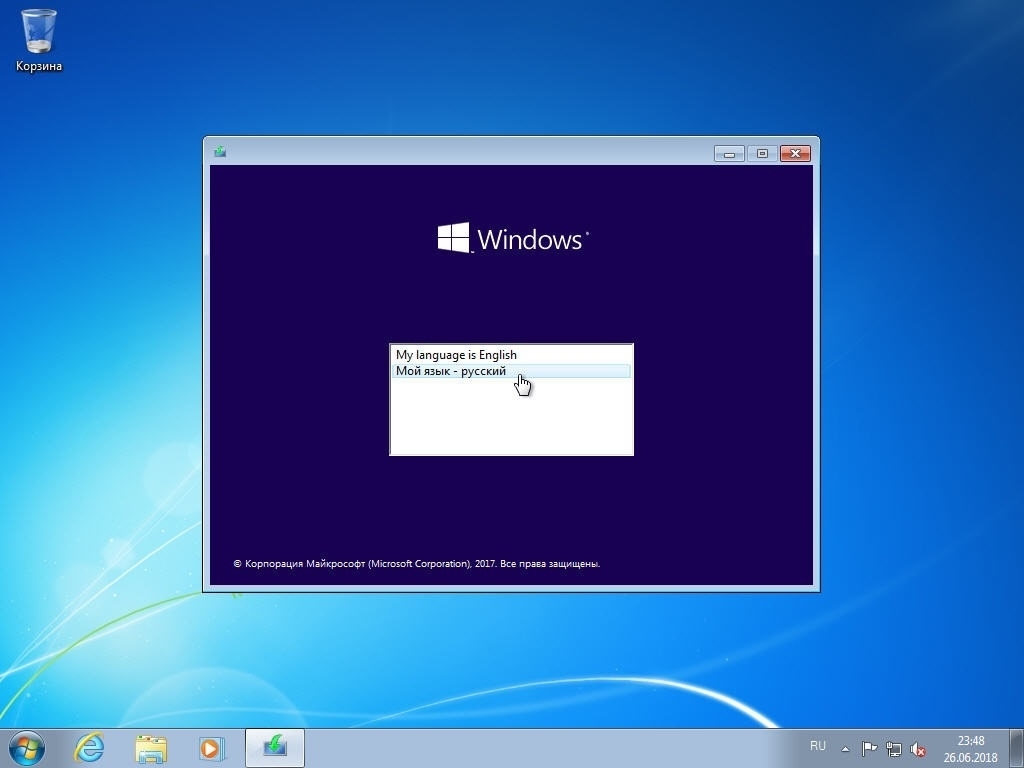
Task: Show hidden tray icons arrow
Action: [x=845, y=749]
